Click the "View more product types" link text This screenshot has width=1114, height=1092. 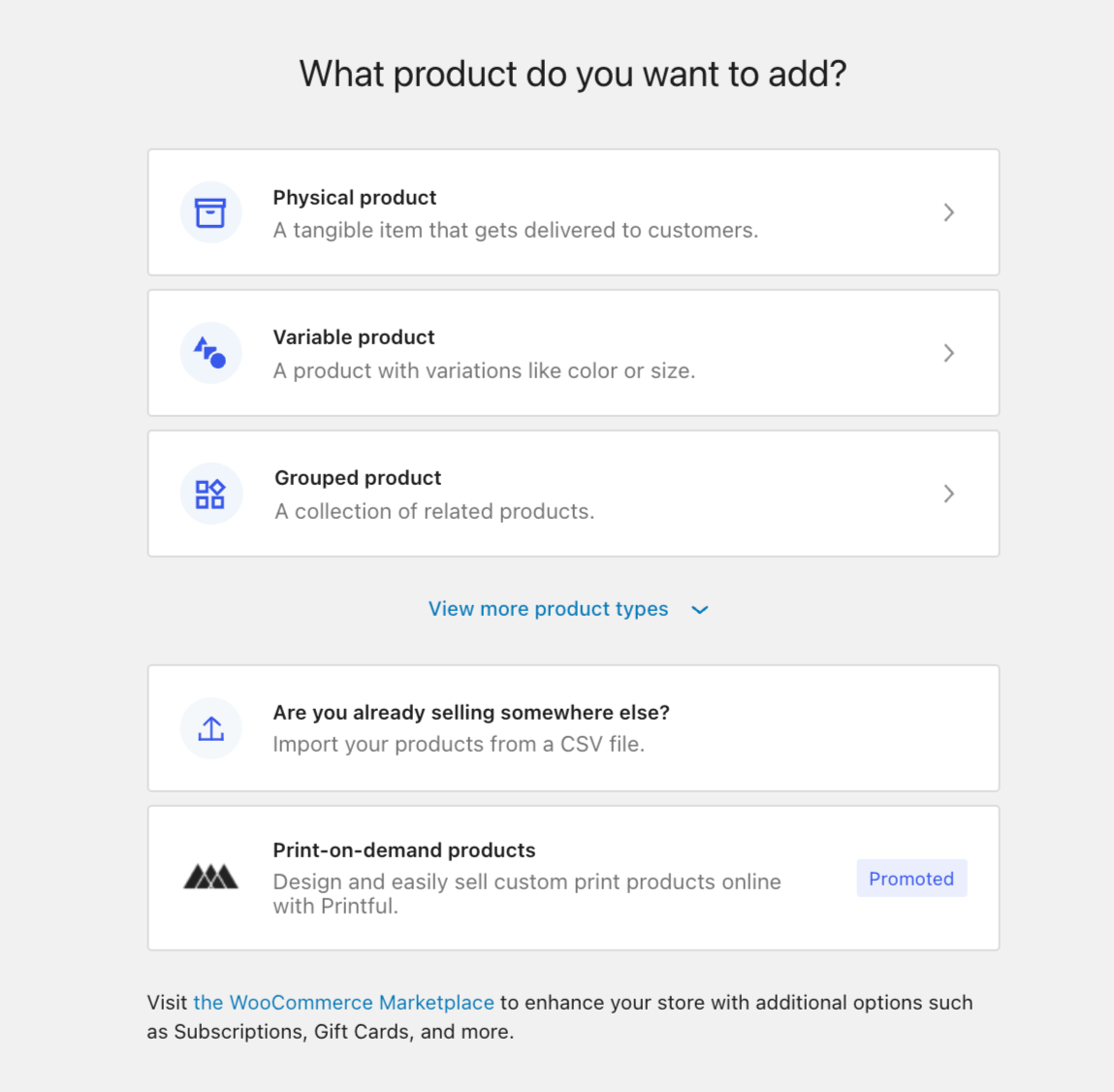(x=548, y=609)
